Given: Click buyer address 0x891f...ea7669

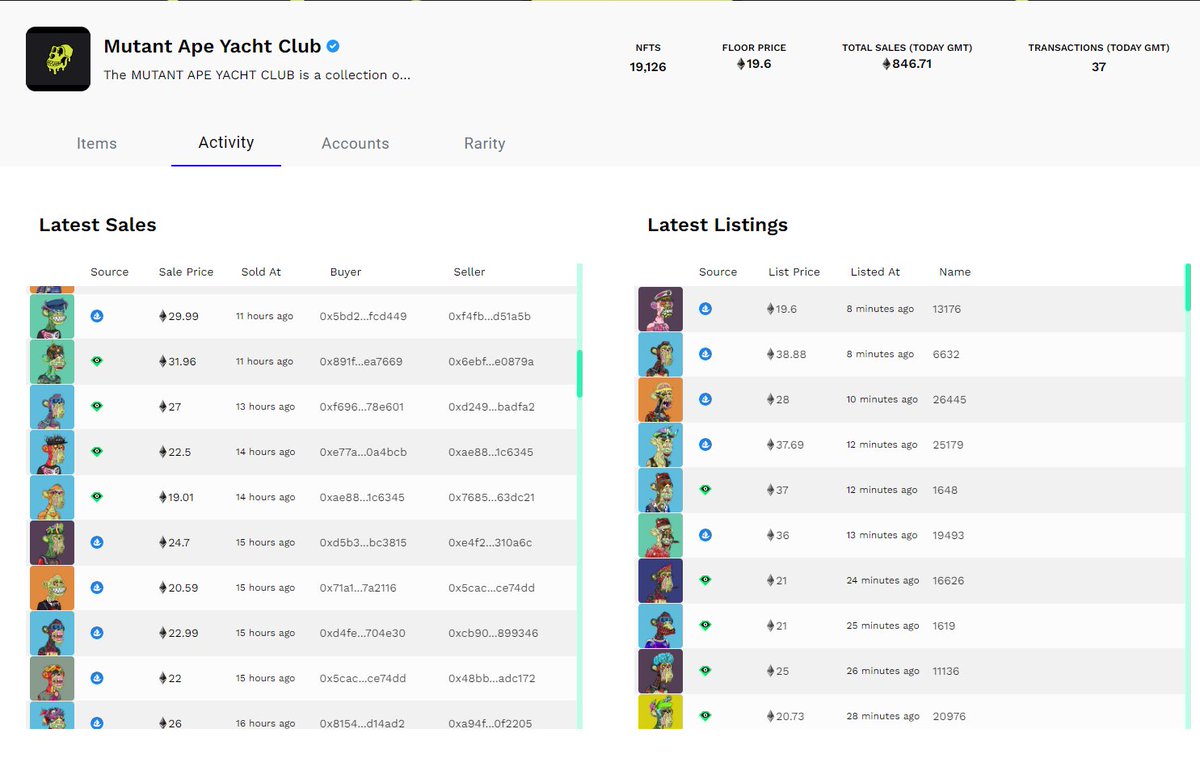Looking at the screenshot, I should pos(361,361).
